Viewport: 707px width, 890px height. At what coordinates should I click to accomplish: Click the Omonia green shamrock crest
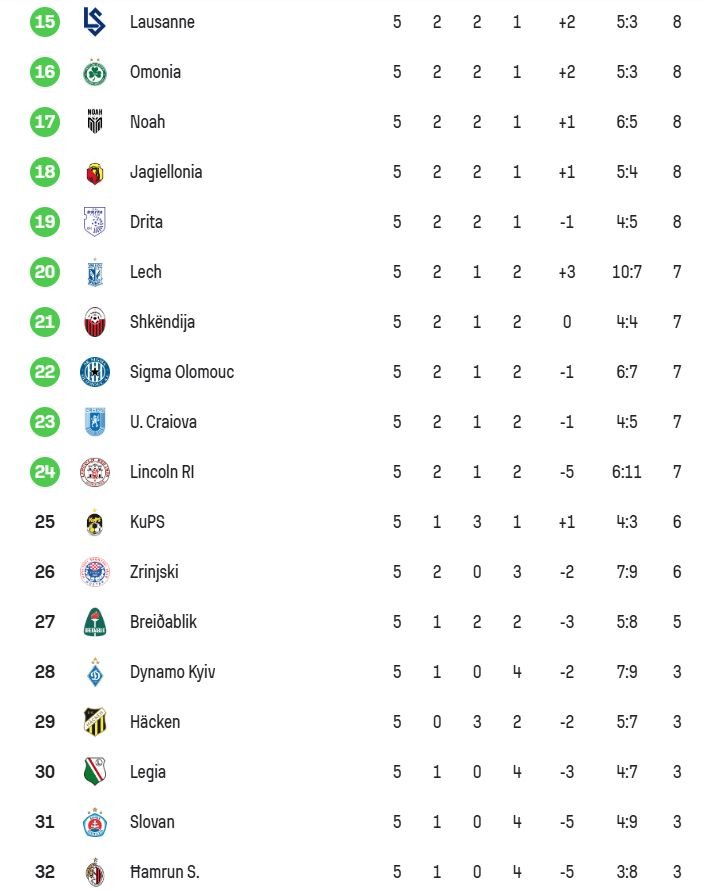[95, 72]
